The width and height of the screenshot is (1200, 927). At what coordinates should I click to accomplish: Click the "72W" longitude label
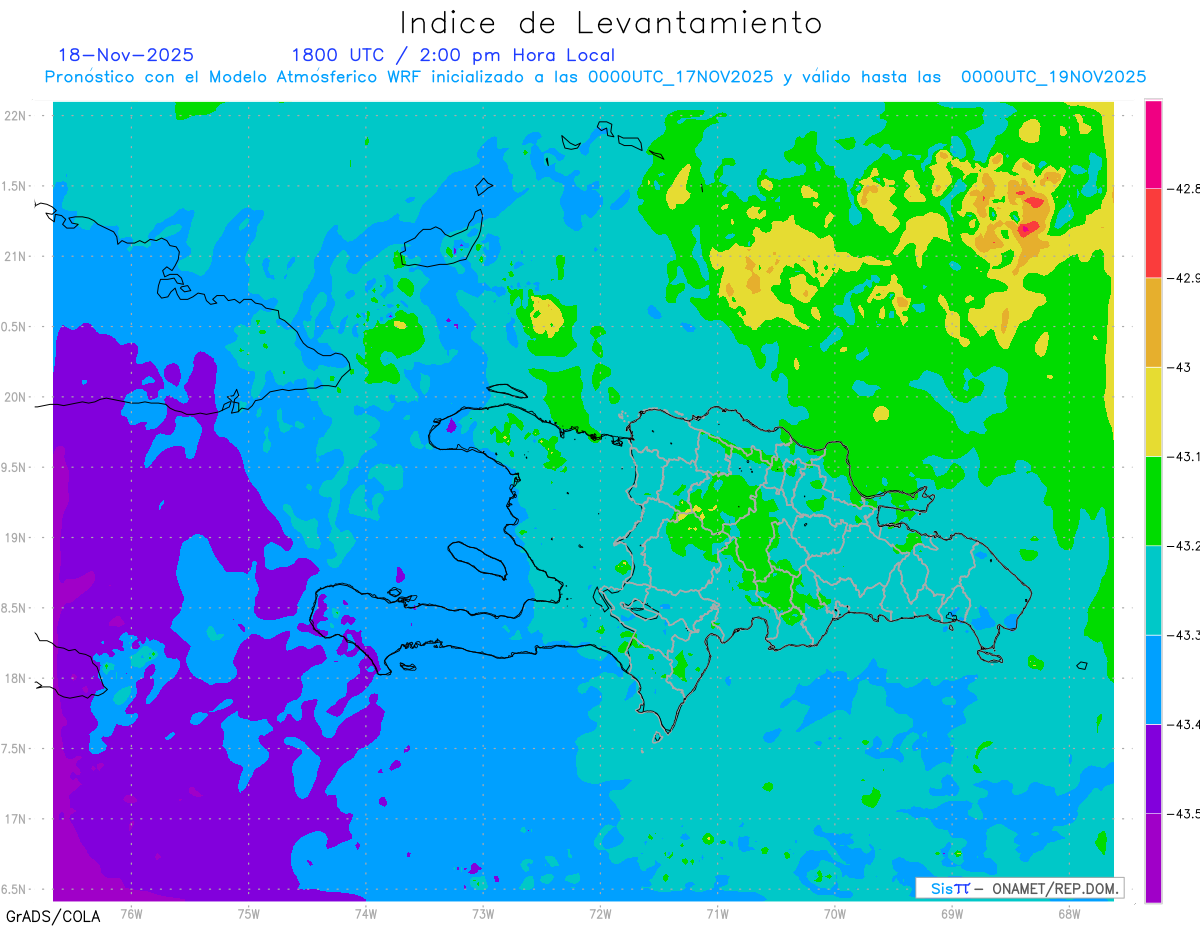(x=600, y=913)
